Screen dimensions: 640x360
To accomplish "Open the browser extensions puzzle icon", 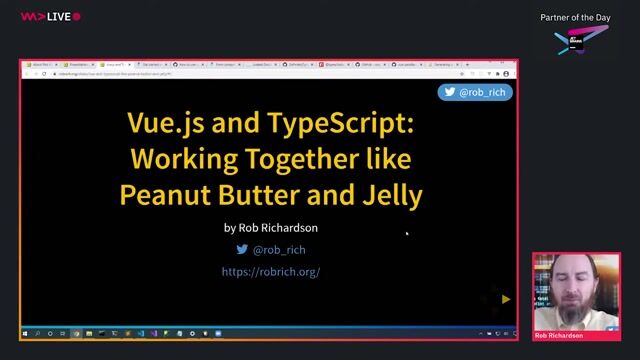I will [x=498, y=74].
